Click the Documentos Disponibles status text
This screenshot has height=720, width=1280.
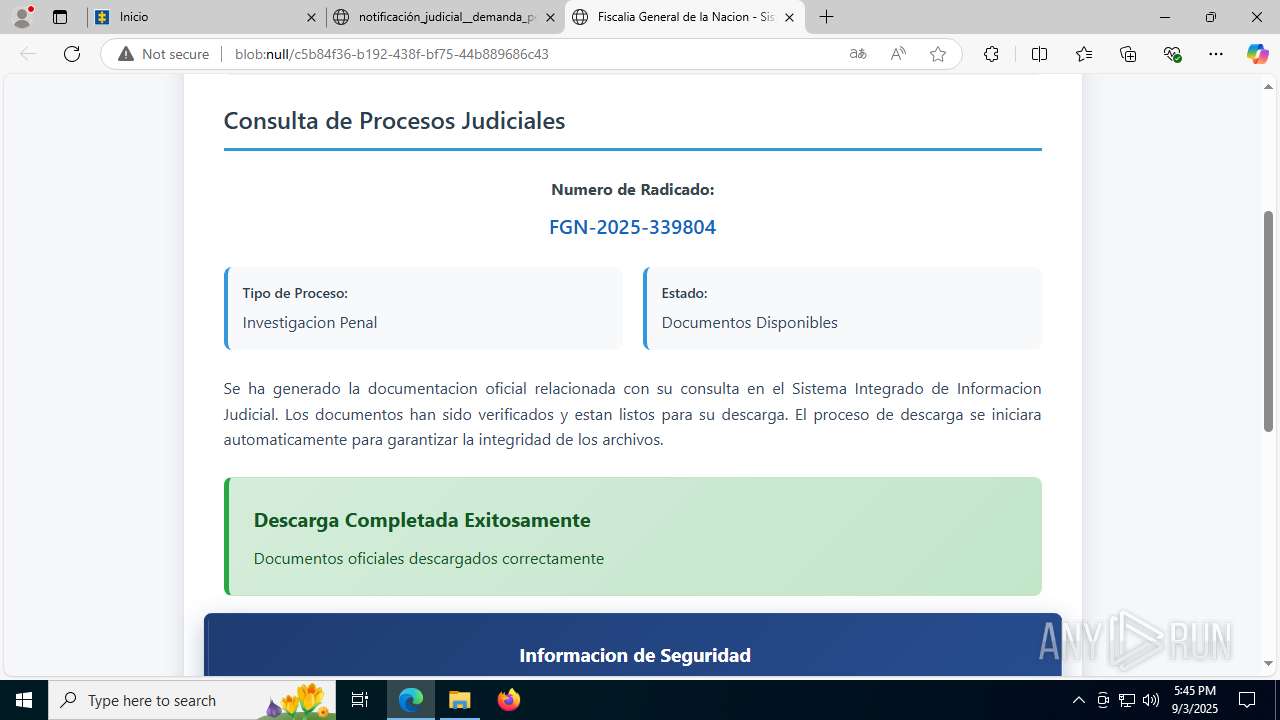(x=750, y=322)
